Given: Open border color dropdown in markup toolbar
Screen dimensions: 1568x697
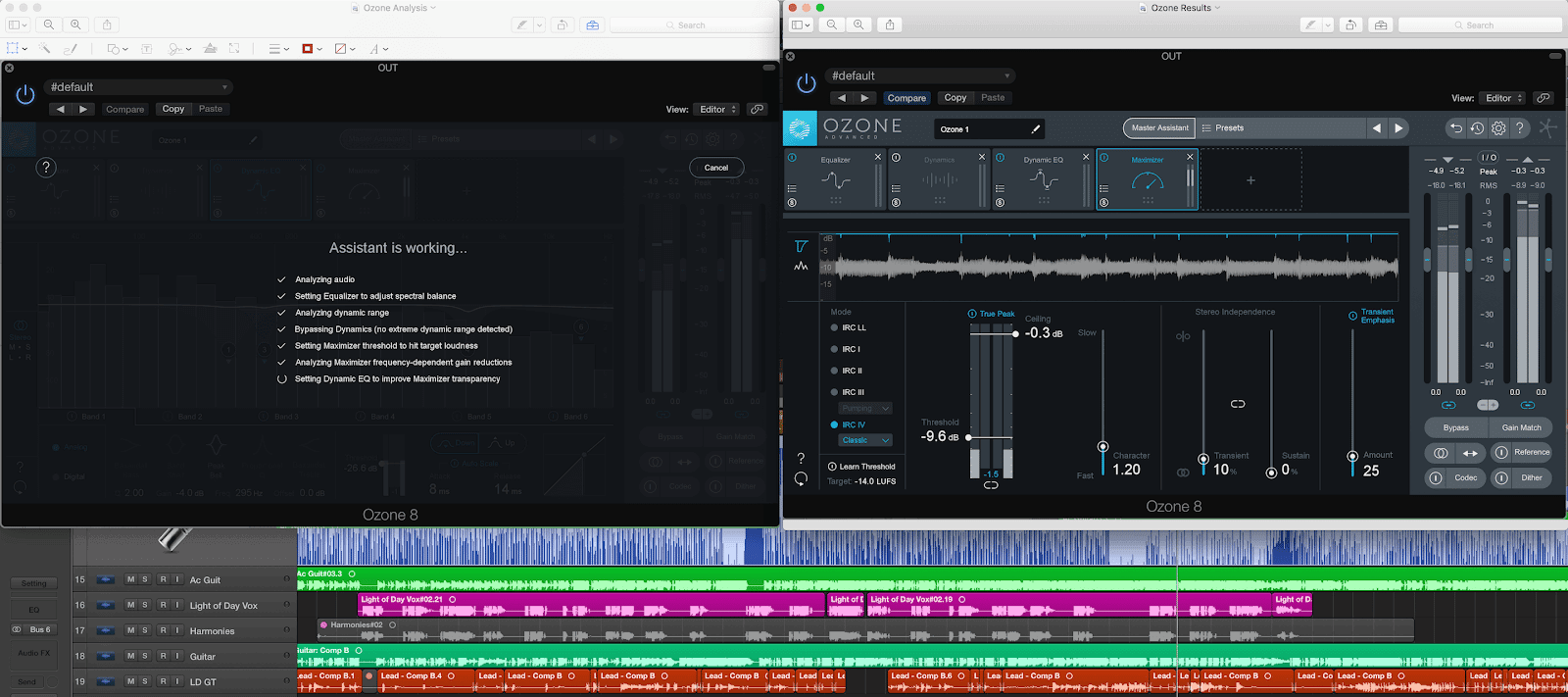Looking at the screenshot, I should pyautogui.click(x=312, y=48).
